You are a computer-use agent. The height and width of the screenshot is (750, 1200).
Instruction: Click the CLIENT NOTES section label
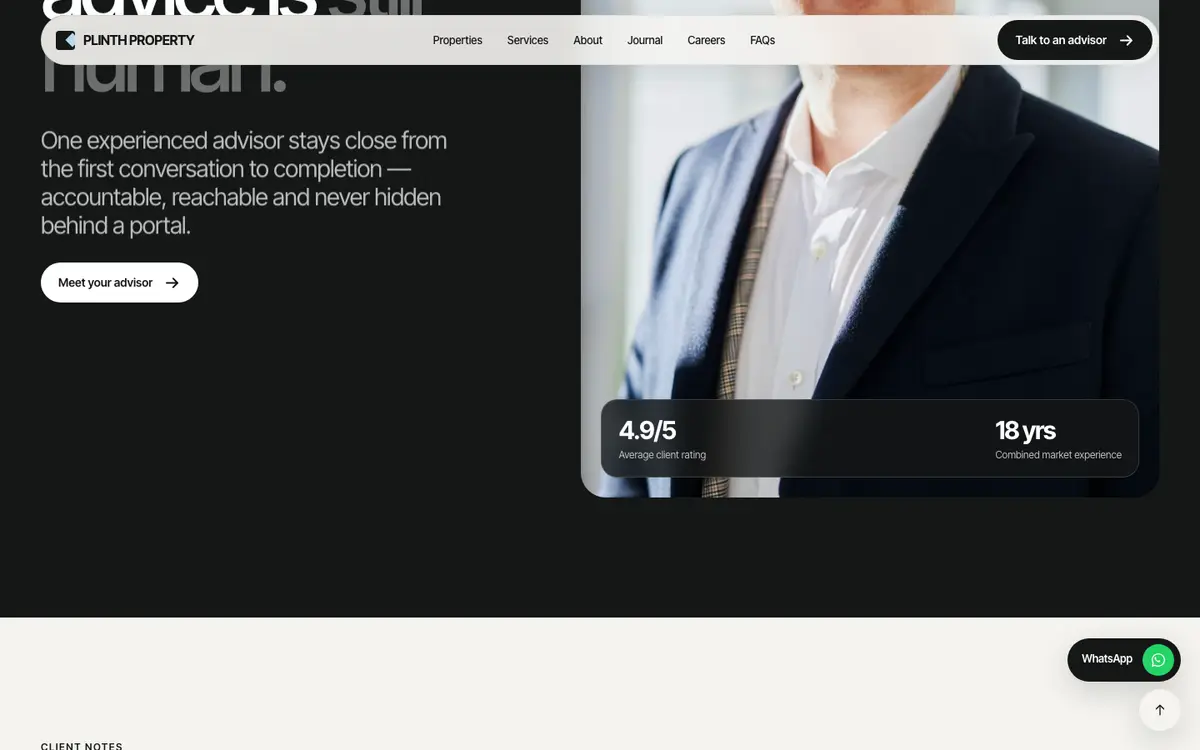click(82, 746)
